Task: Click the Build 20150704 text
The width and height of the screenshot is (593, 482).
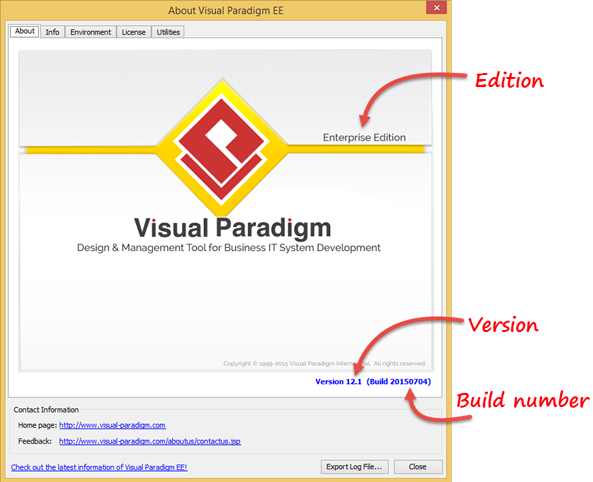Action: 399,381
